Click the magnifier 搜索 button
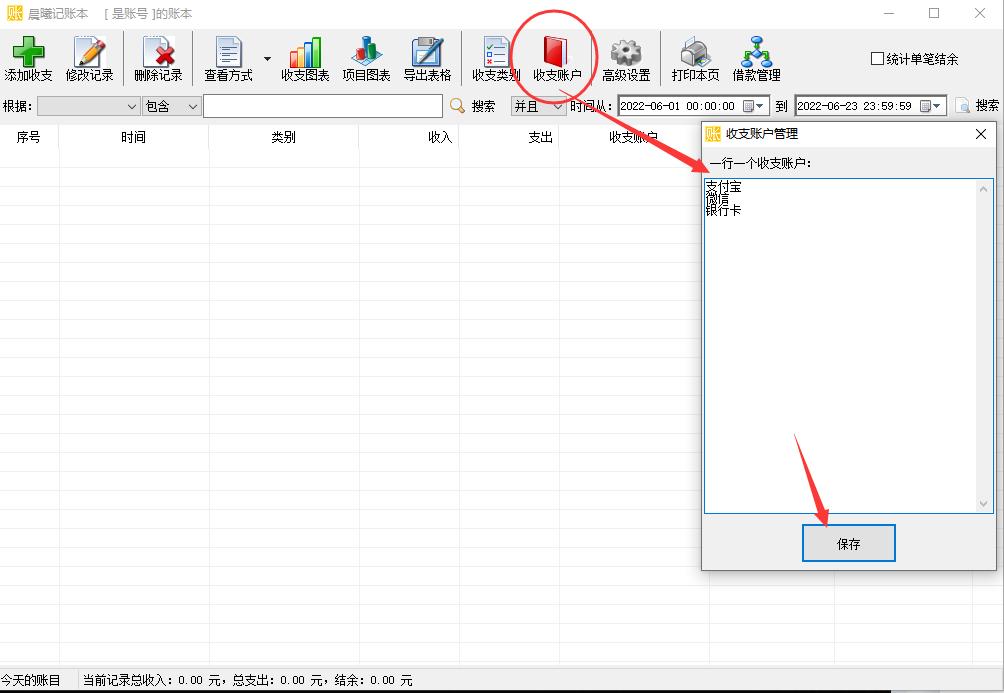Viewport: 1004px width, 693px height. point(473,106)
